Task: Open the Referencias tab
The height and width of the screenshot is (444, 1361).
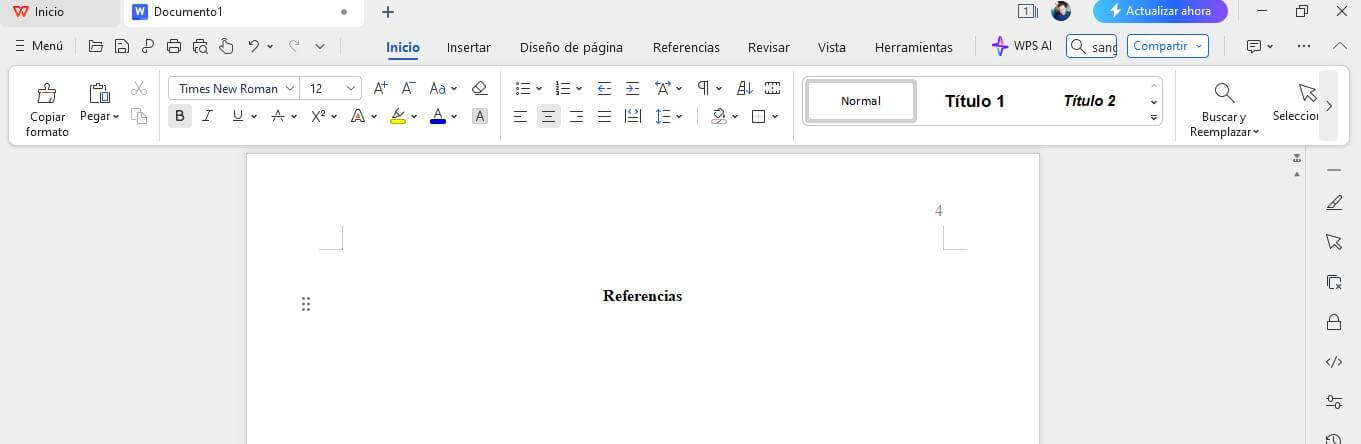Action: click(686, 47)
